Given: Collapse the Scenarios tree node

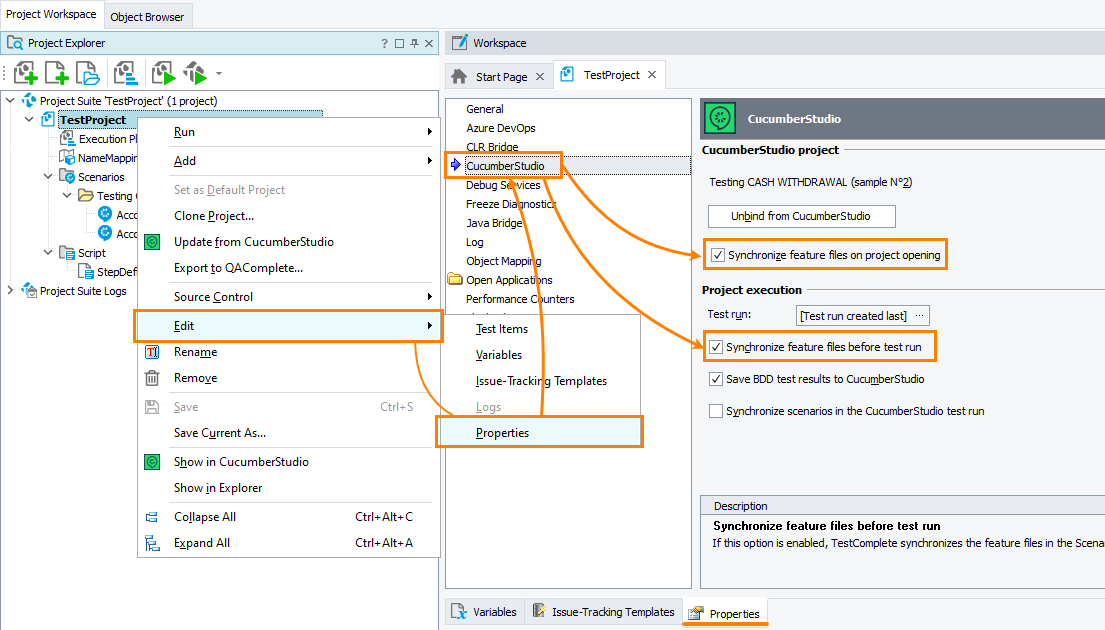Looking at the screenshot, I should pos(47,176).
